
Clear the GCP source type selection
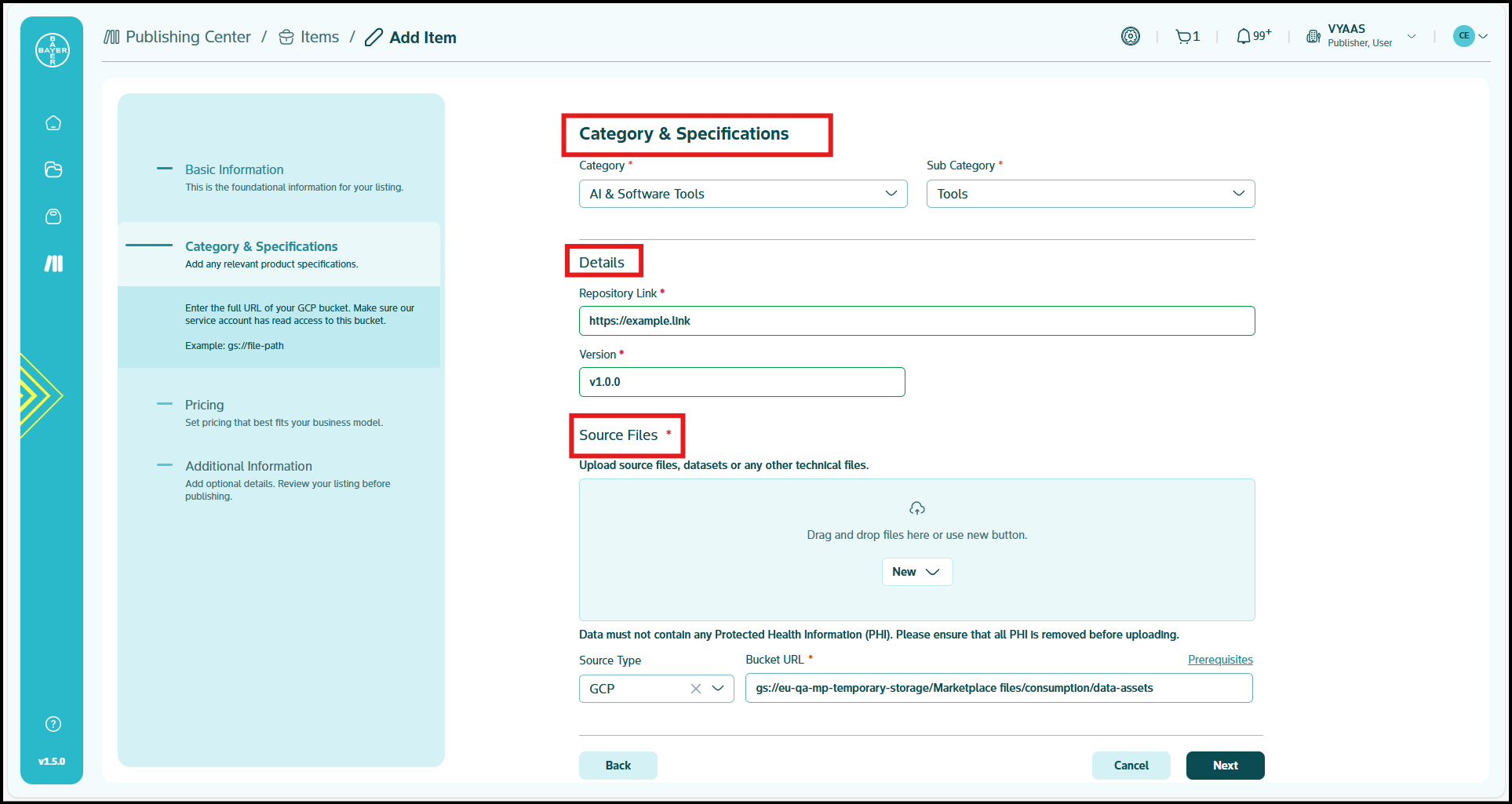[695, 689]
